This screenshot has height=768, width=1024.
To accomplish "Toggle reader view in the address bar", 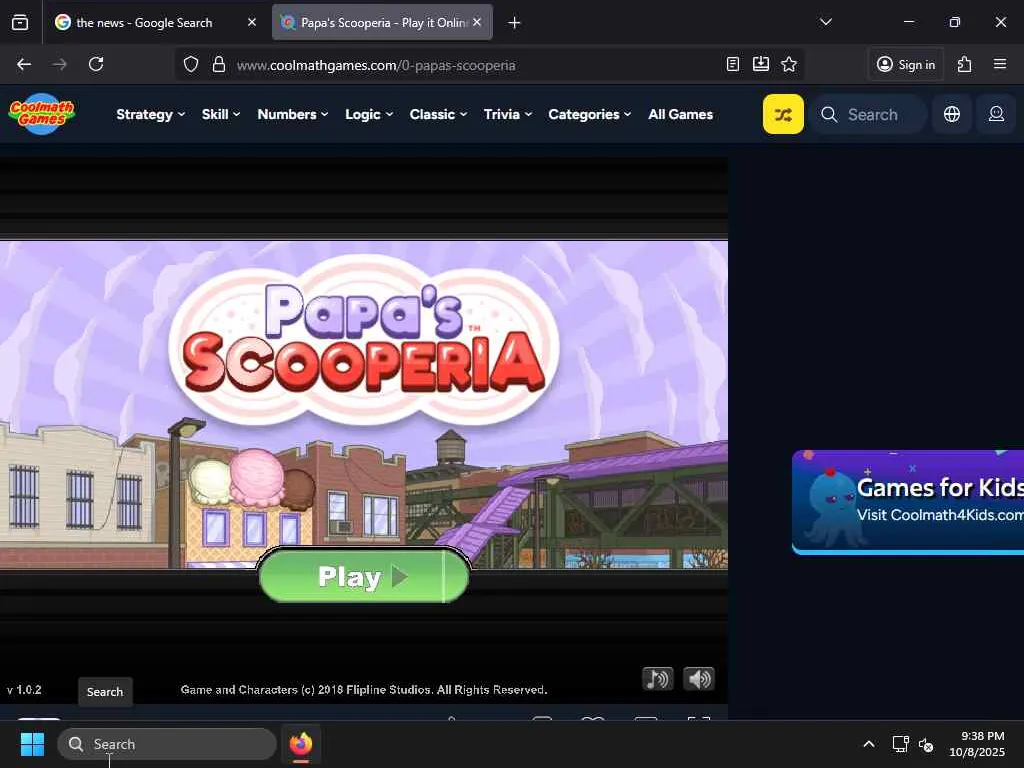I will point(733,64).
